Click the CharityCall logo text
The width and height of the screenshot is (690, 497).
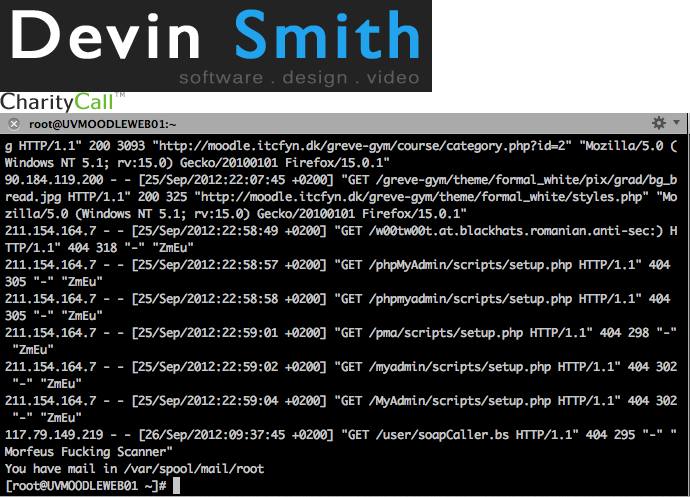tap(56, 101)
